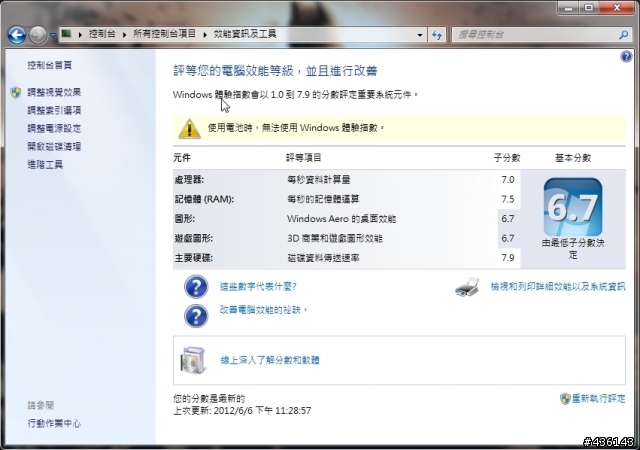Click the processor subscore 7.0
This screenshot has height=450, width=640.
pos(508,180)
